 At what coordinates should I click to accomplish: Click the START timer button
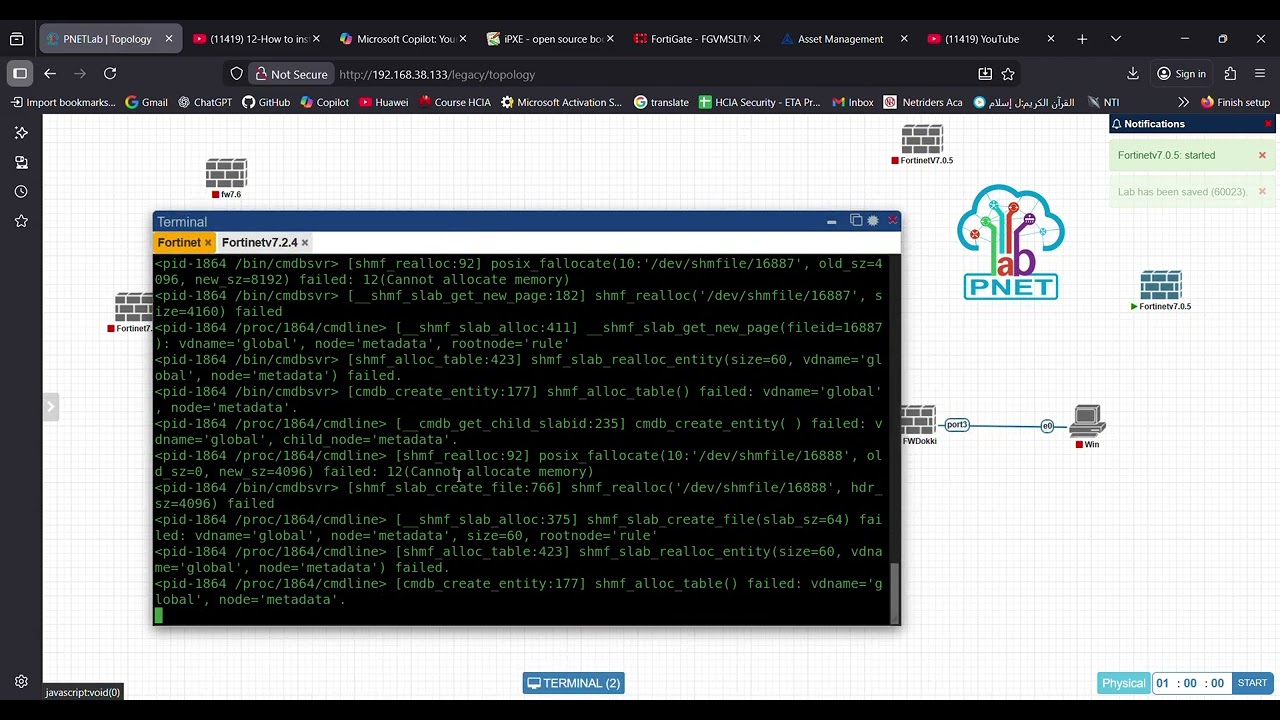(1252, 683)
